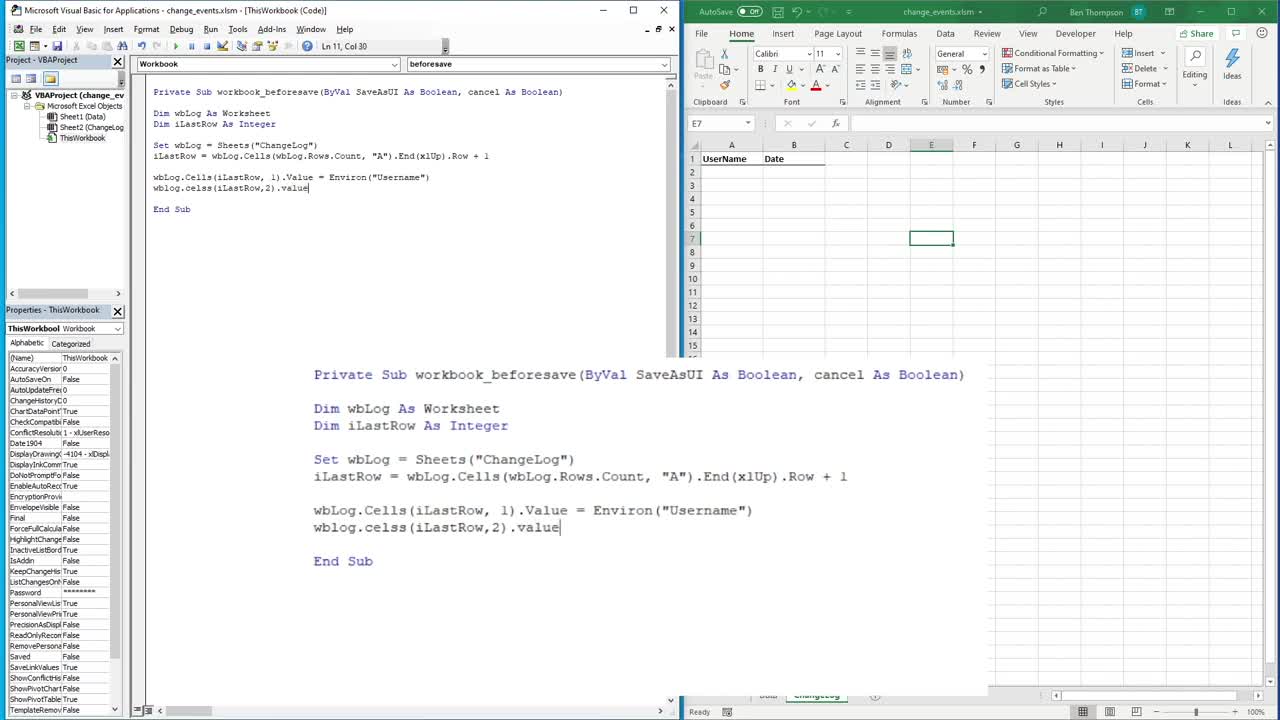1280x720 pixels.
Task: Open Properties Window via VBA toolbar icon
Action: pos(256,46)
